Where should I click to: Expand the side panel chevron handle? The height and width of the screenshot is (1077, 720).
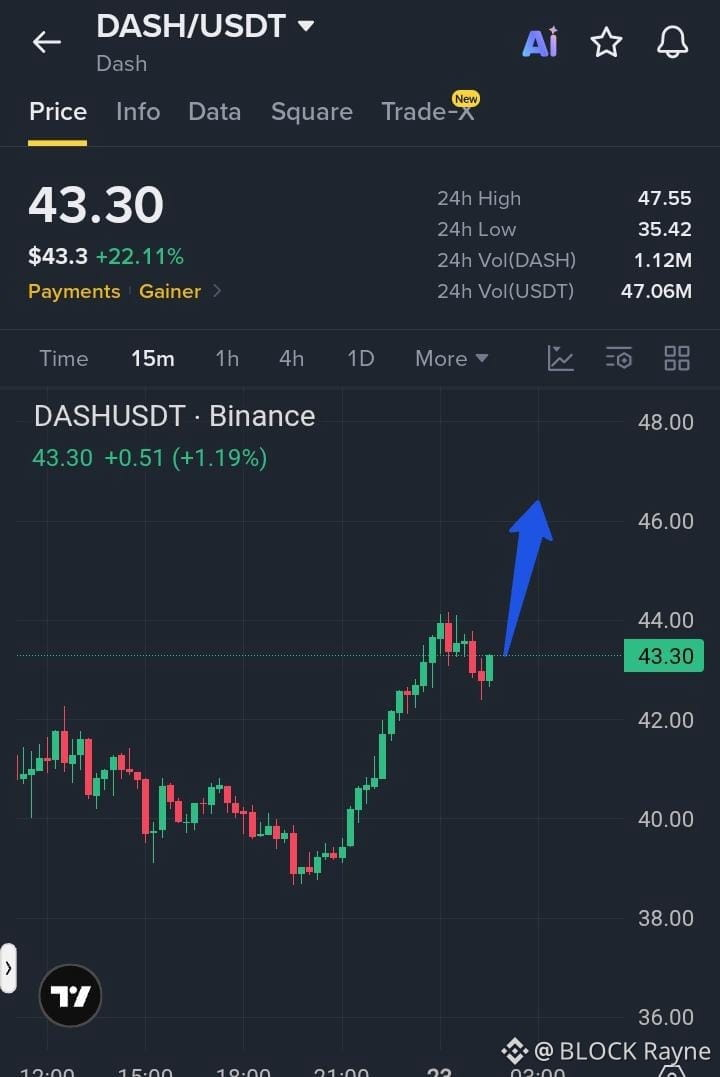pos(8,968)
